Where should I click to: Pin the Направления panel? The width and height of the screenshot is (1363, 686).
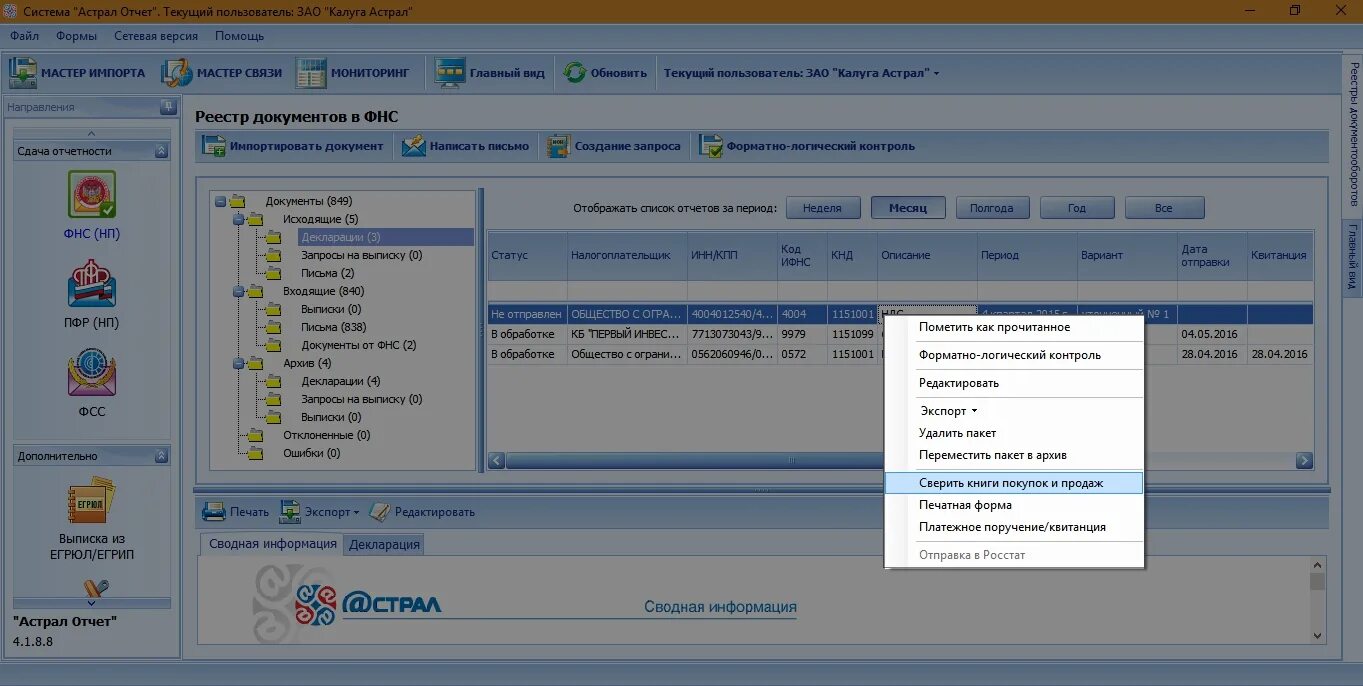(167, 107)
